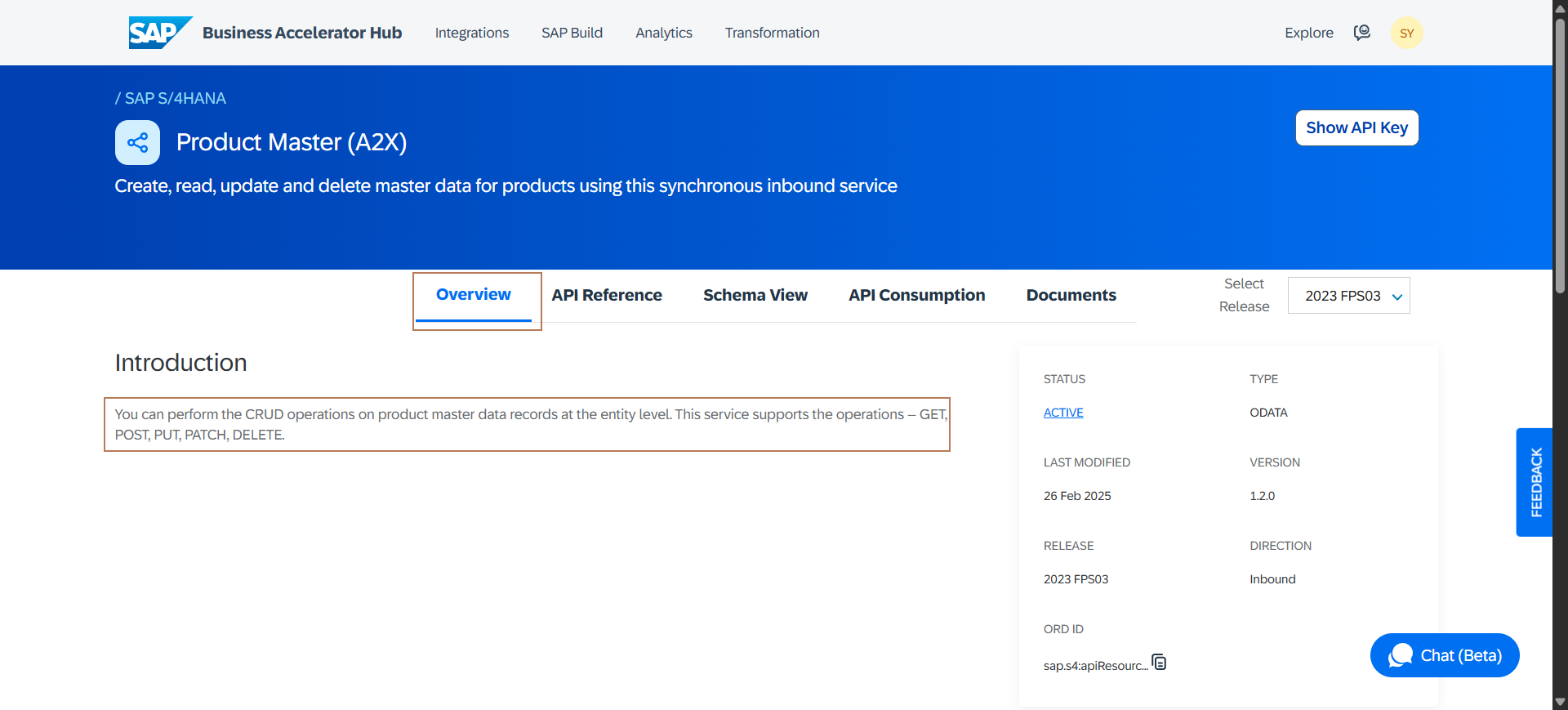Click the vertical scrollbar thumb
1568x710 pixels.
[1560, 155]
